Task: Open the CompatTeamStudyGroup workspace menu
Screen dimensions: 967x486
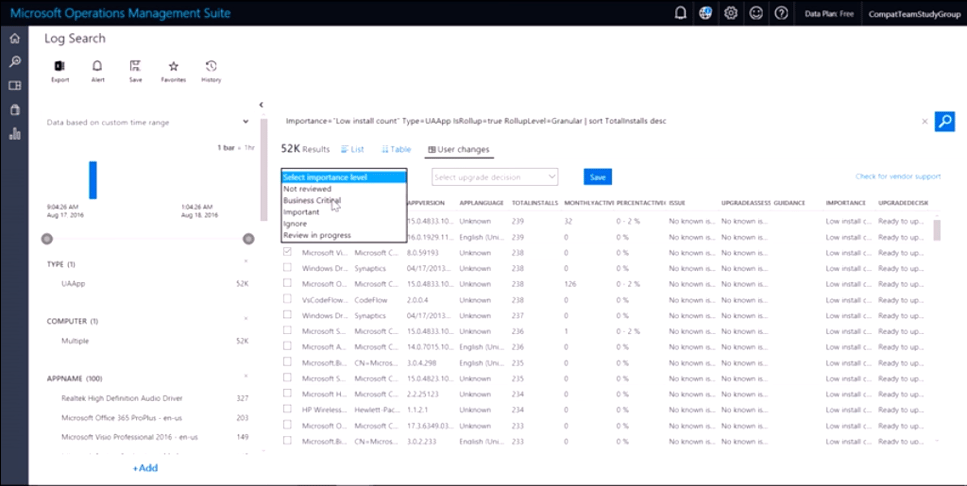Action: pyautogui.click(x=915, y=14)
